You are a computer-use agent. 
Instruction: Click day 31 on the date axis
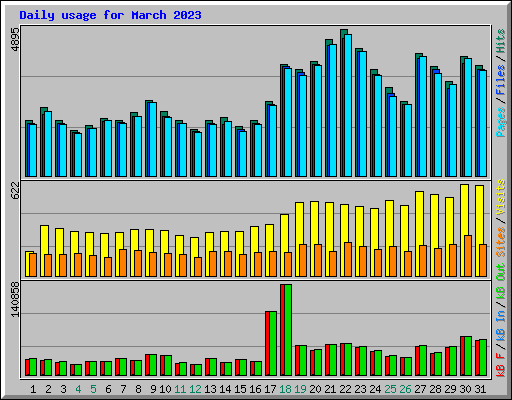tap(480, 389)
